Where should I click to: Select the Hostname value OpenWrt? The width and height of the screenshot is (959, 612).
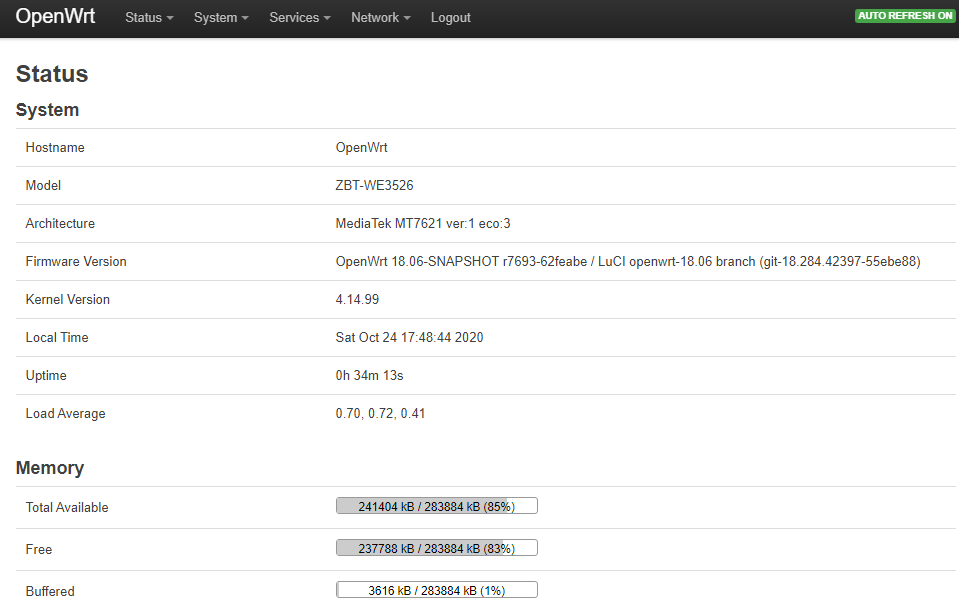coord(361,147)
